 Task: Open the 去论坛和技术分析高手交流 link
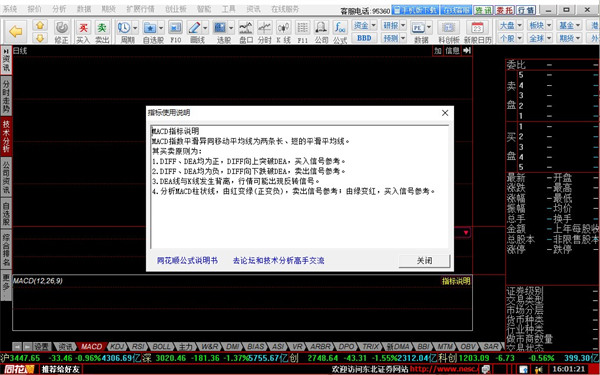click(279, 261)
